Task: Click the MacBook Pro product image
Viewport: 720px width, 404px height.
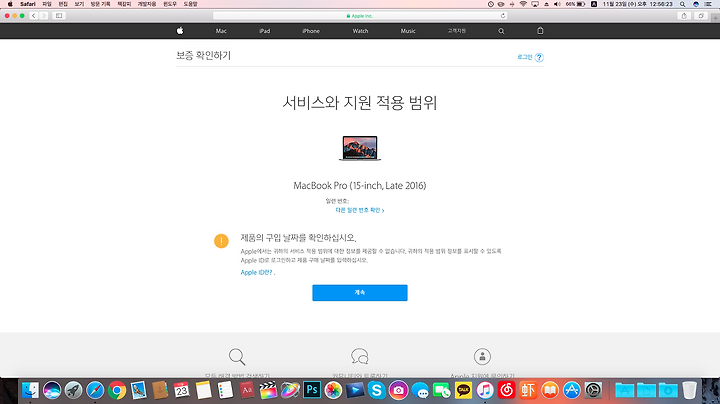Action: tap(360, 148)
